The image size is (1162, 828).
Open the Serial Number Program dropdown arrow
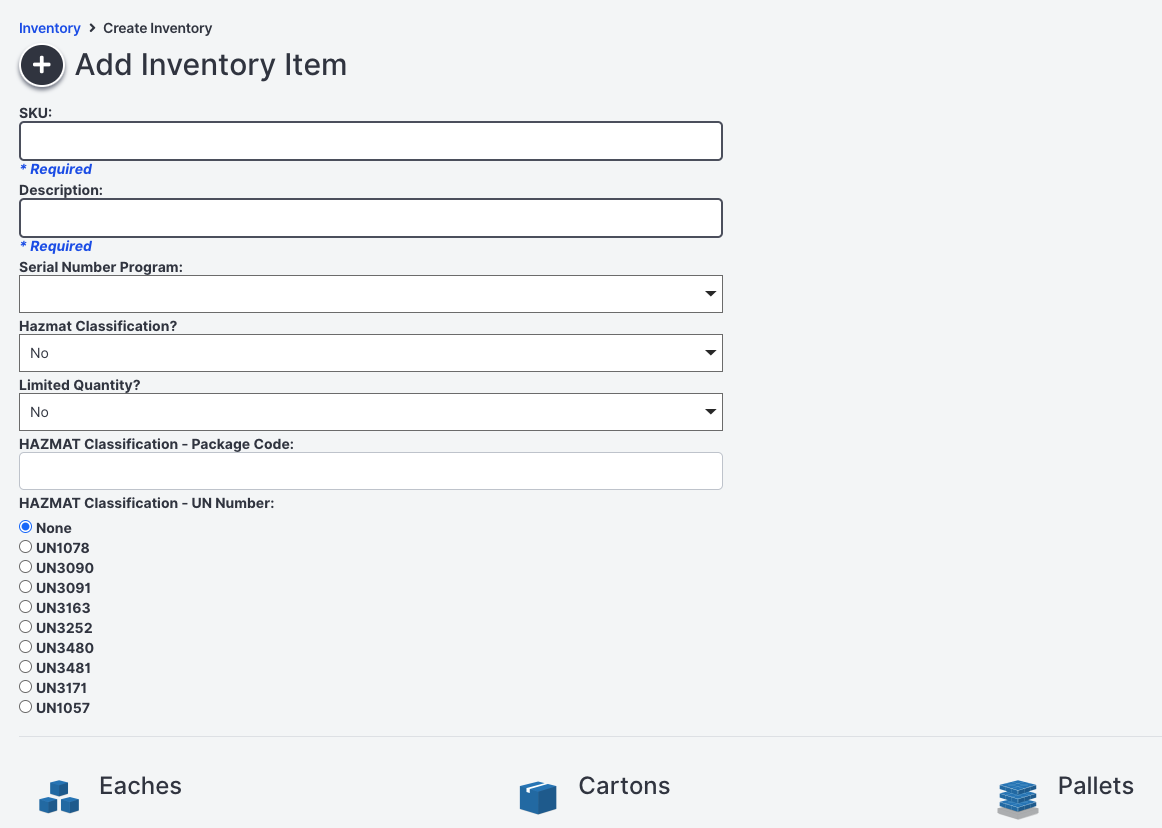point(709,294)
